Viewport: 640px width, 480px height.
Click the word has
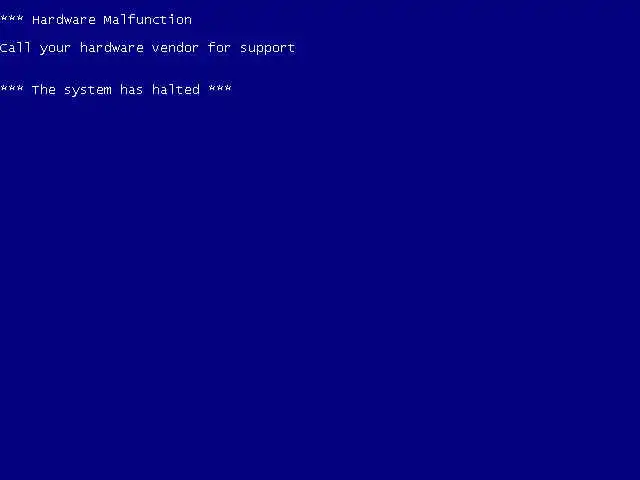click(131, 89)
